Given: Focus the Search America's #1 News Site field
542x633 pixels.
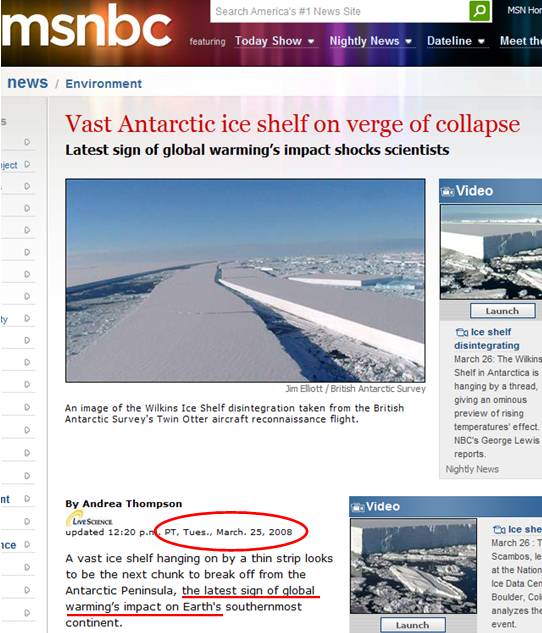Looking at the screenshot, I should point(340,11).
